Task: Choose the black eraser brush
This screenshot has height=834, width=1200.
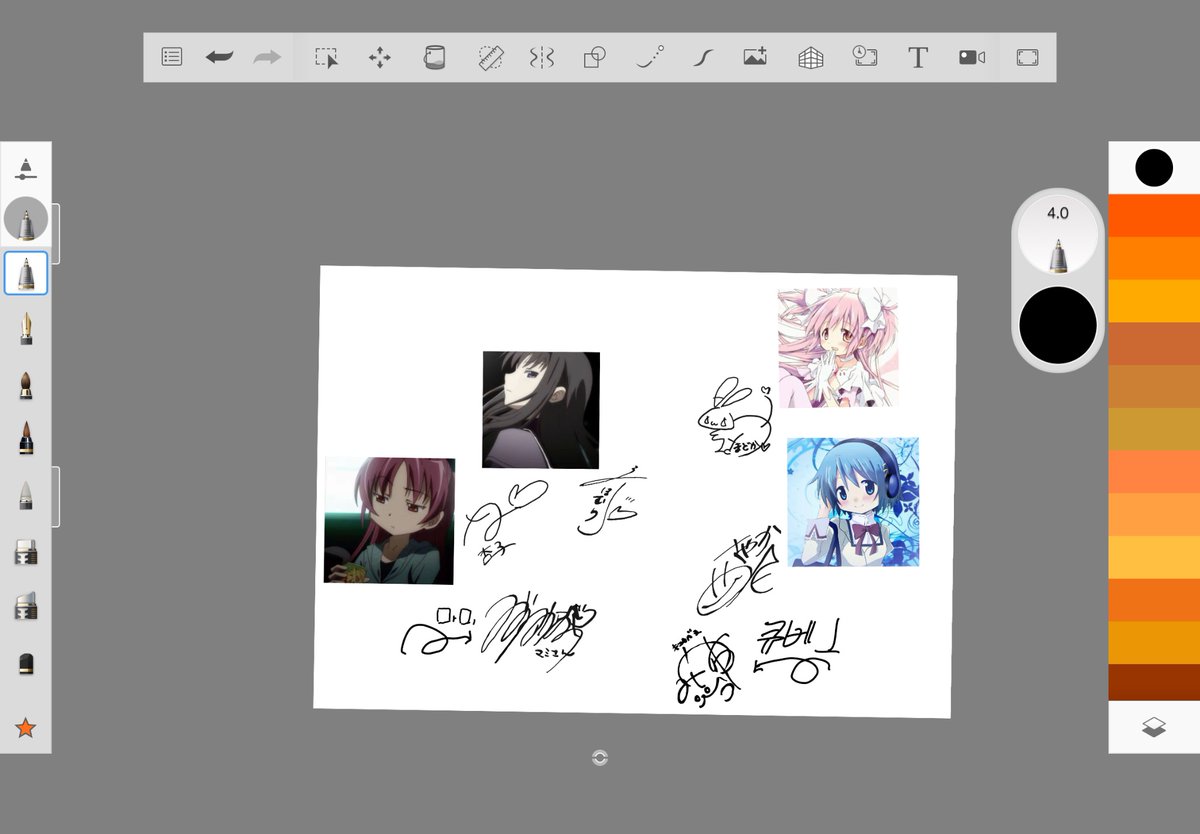Action: coord(26,664)
